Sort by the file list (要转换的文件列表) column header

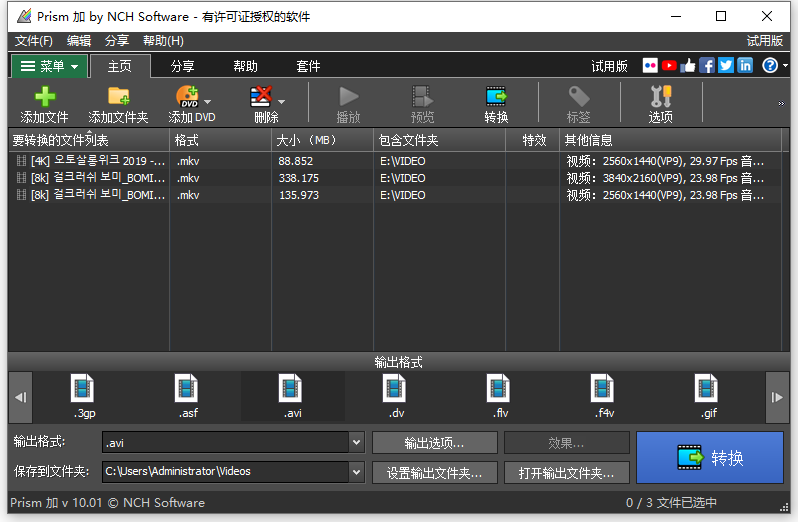(89, 140)
